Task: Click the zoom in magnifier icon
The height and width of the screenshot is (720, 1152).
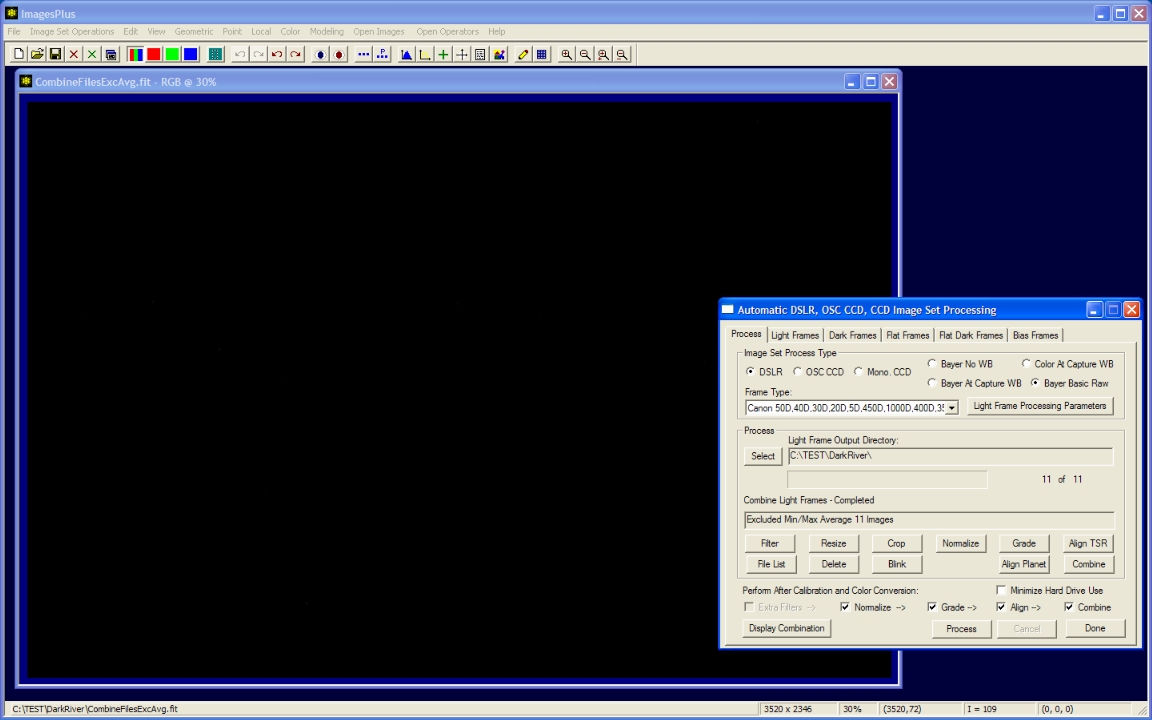Action: (566, 54)
